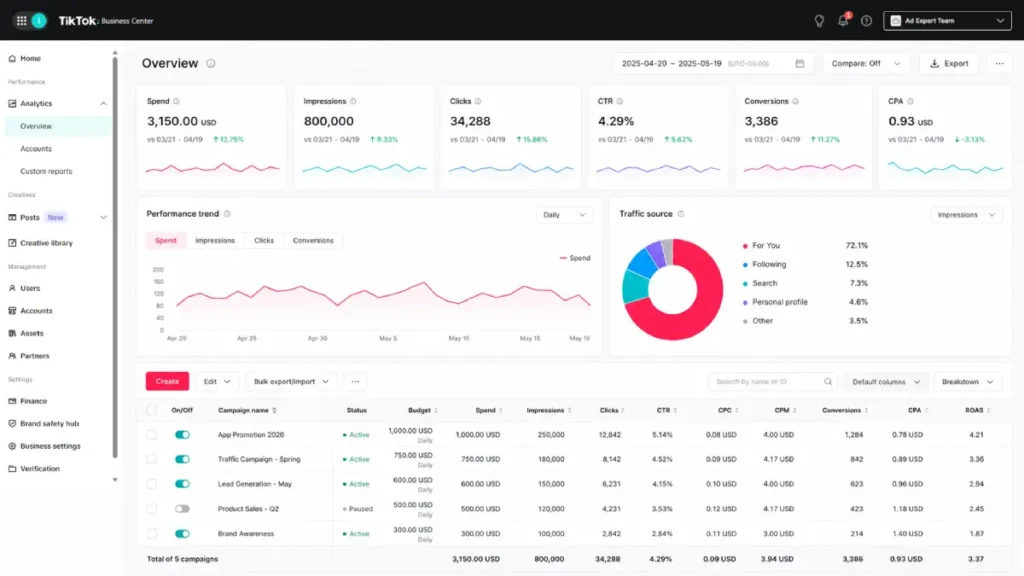Open Creative library in sidebar

[x=46, y=243]
